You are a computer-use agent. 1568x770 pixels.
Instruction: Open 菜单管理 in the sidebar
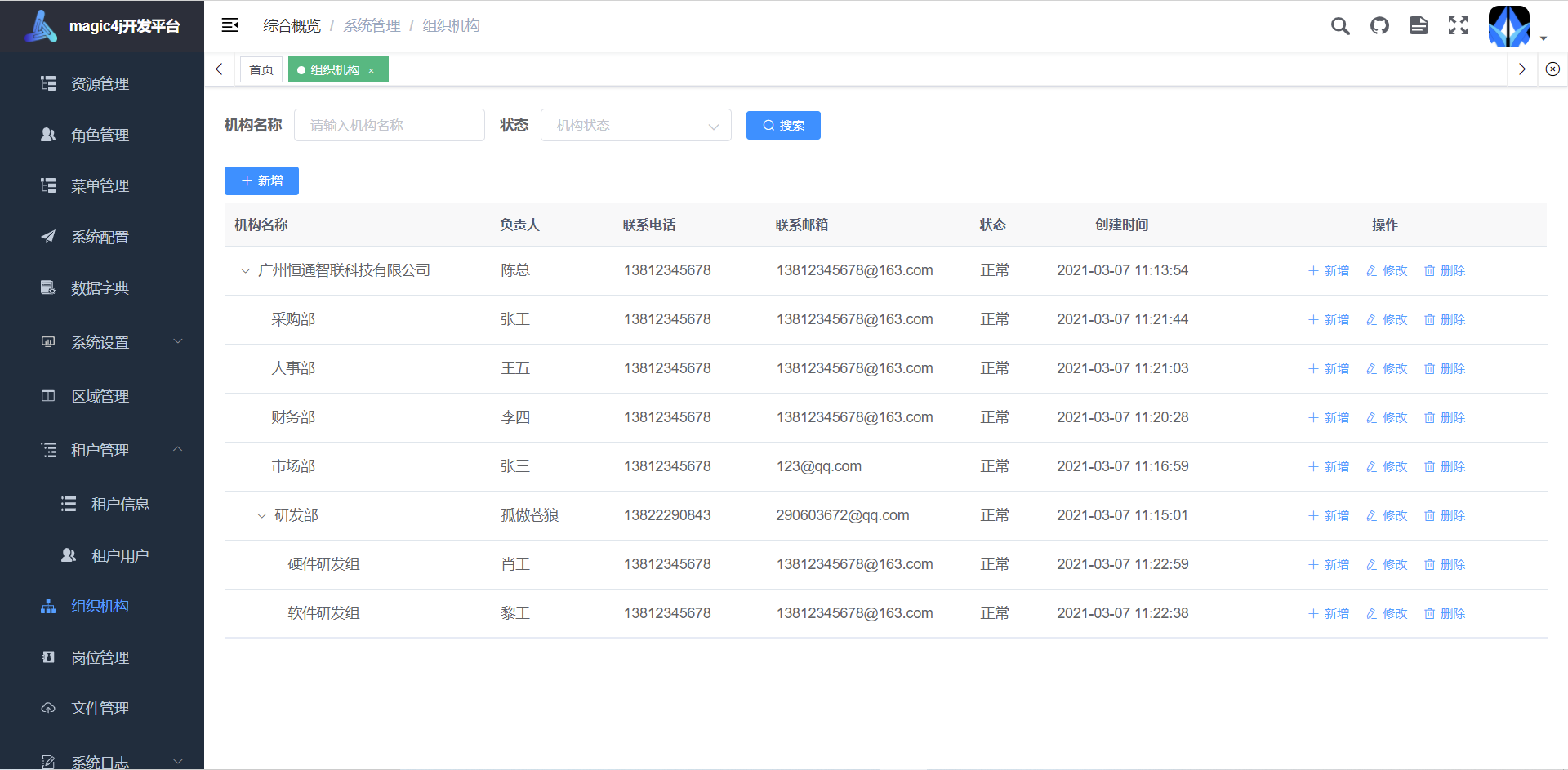(x=102, y=185)
